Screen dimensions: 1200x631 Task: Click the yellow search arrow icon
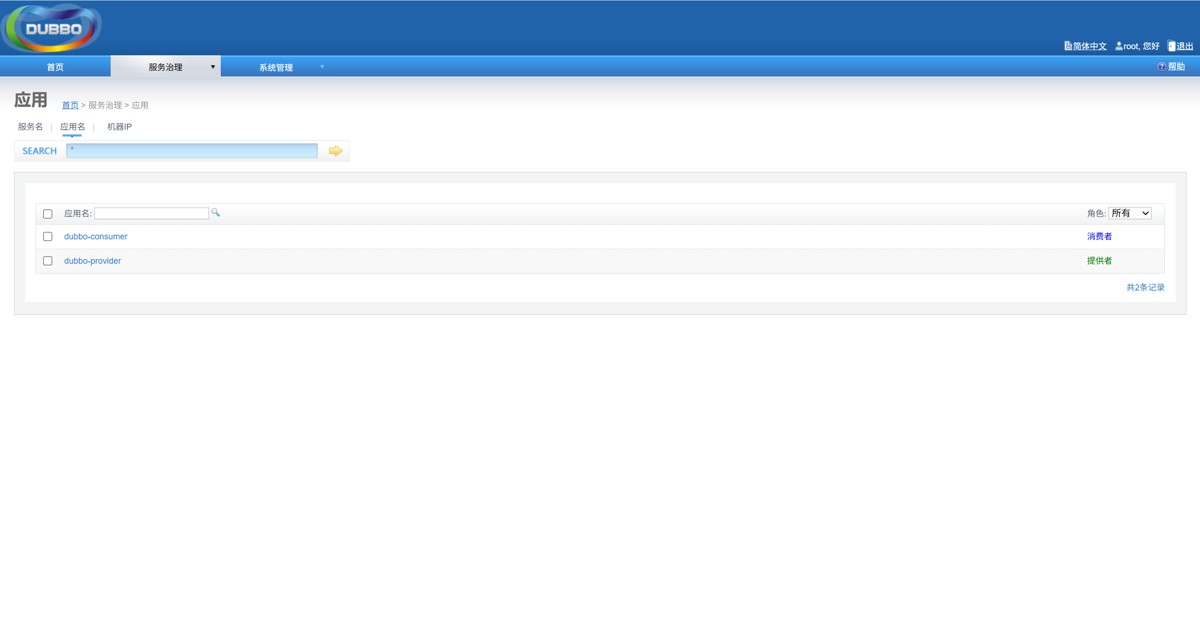tap(335, 151)
